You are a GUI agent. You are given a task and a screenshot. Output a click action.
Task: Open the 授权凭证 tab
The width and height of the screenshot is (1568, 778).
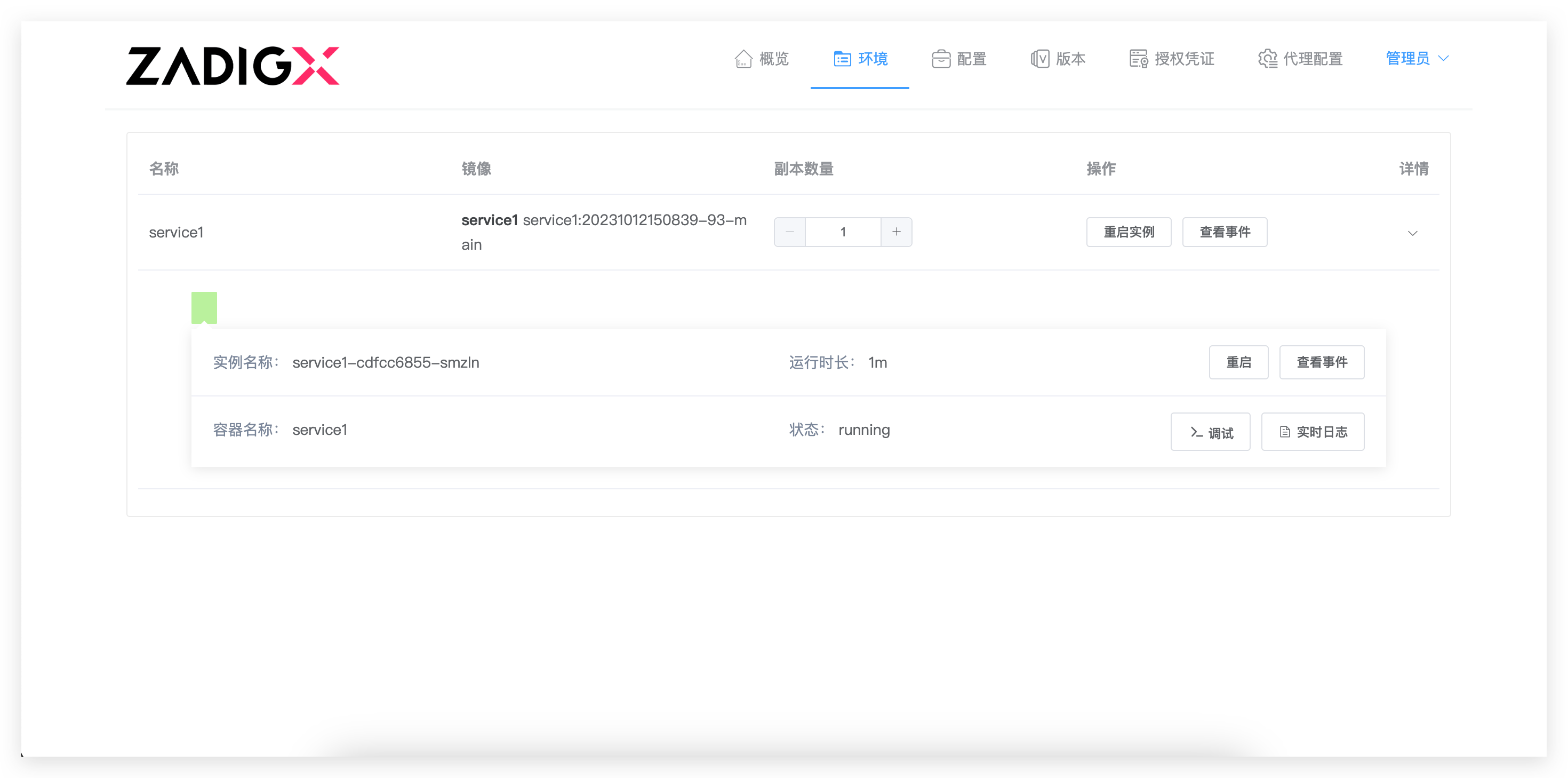point(1184,59)
